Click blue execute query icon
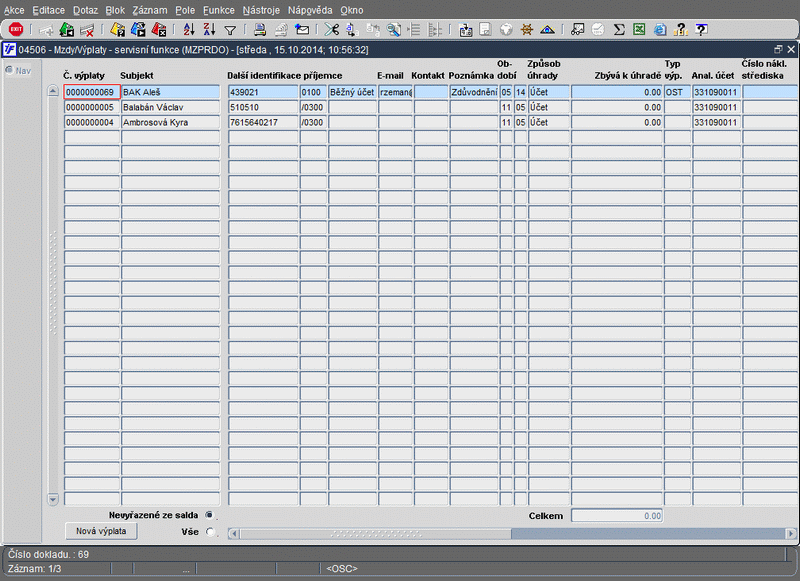 138,30
